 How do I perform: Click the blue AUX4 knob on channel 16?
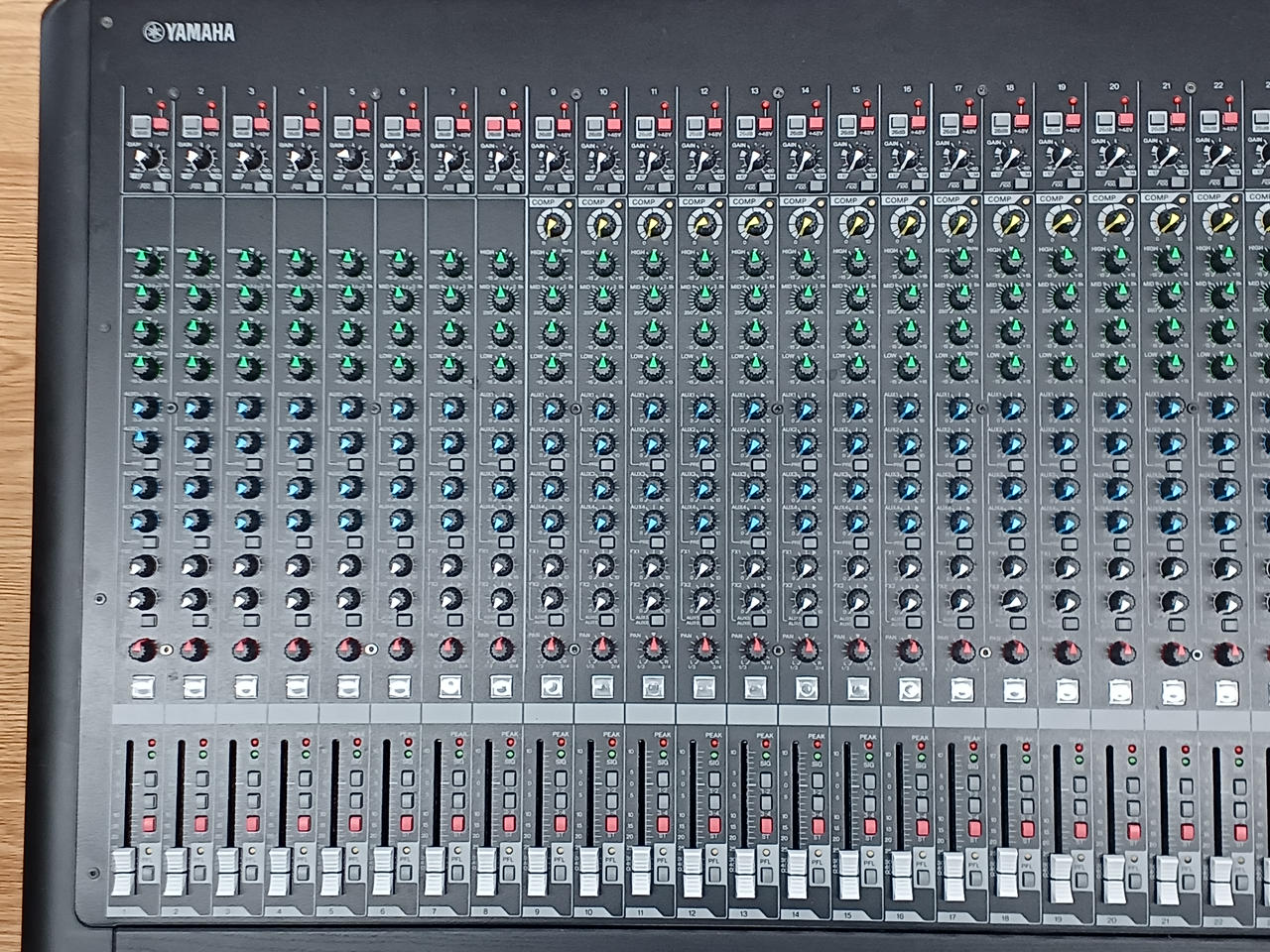click(x=908, y=522)
